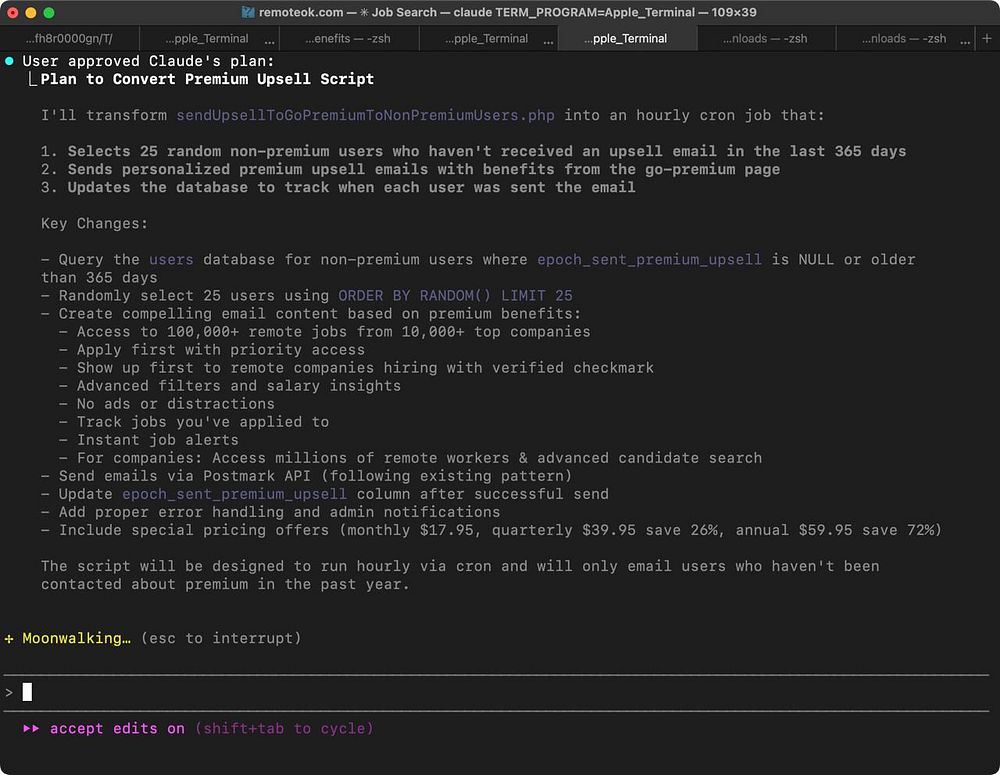The width and height of the screenshot is (1000, 775).
Task: Toggle the accept edits on mode indicator
Action: pos(117,729)
